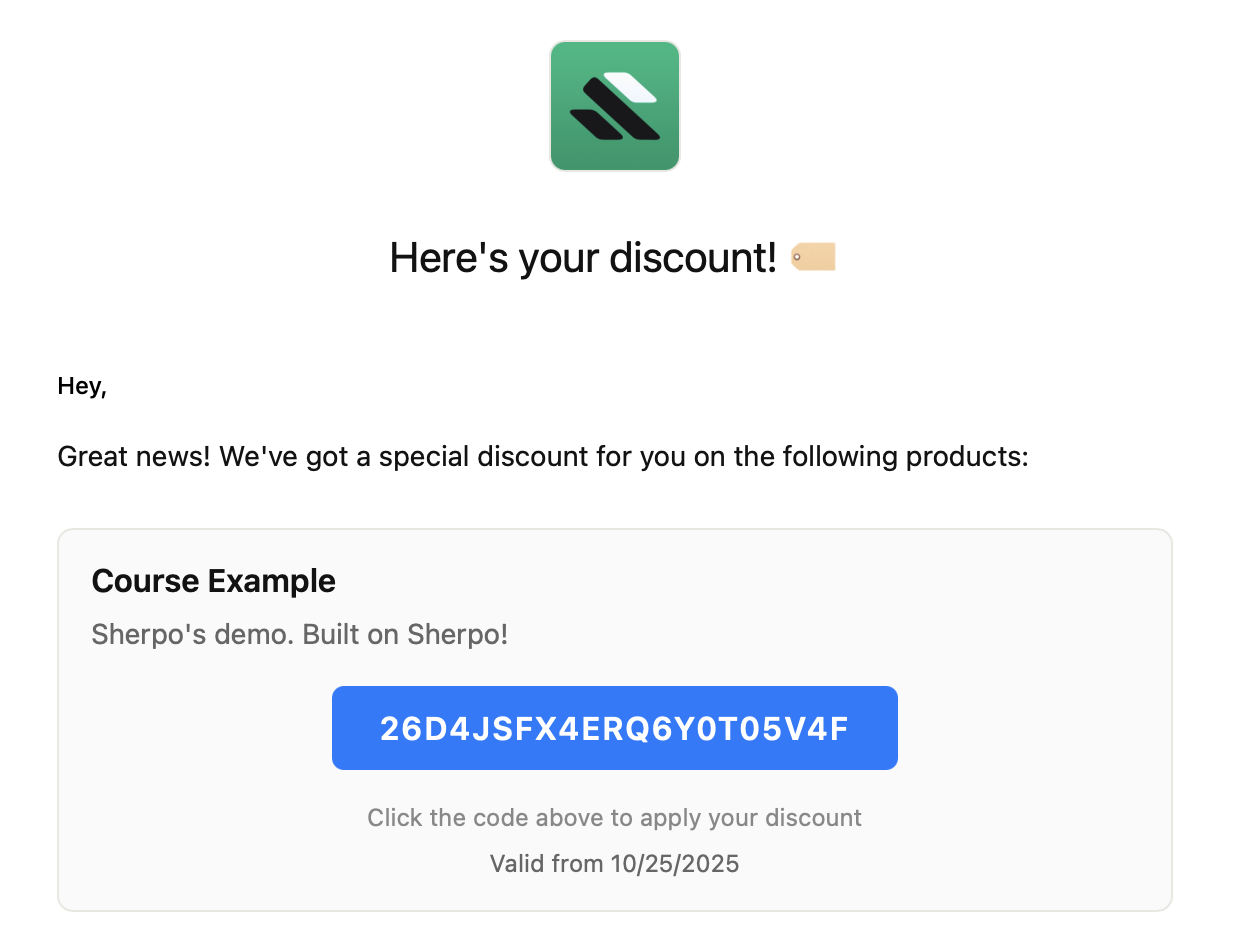Select the green app icon at the top

[614, 105]
